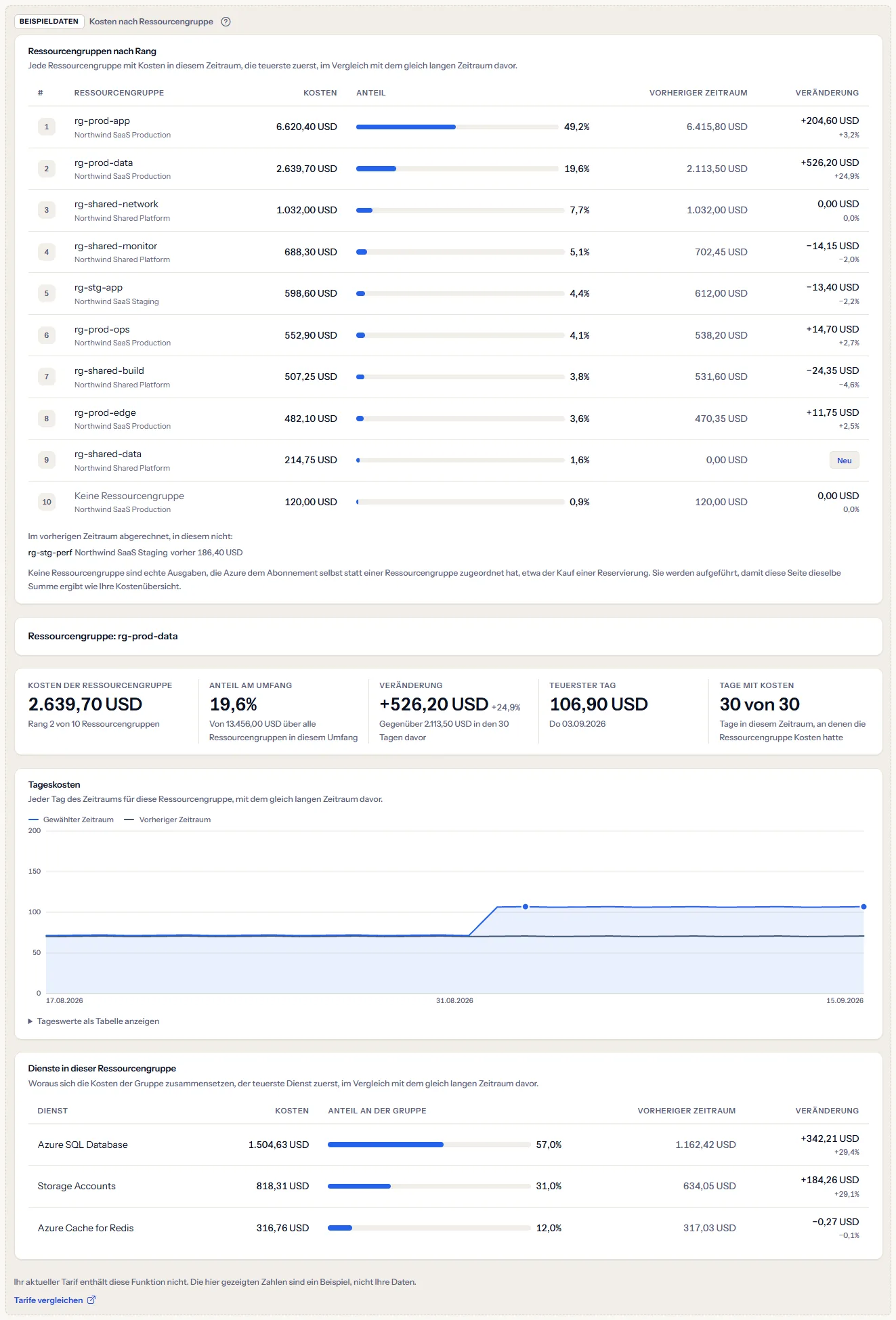Click the +204,60 USD change value
Viewport: 896px width, 1320px height.
coord(830,121)
